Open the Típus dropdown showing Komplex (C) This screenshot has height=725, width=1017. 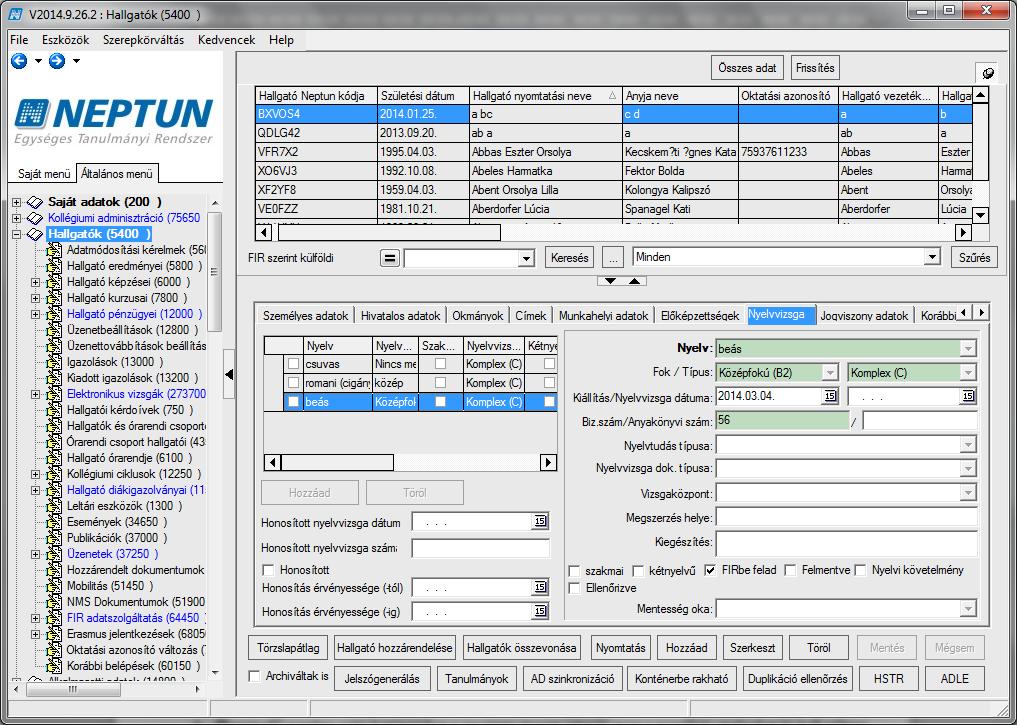[x=968, y=373]
